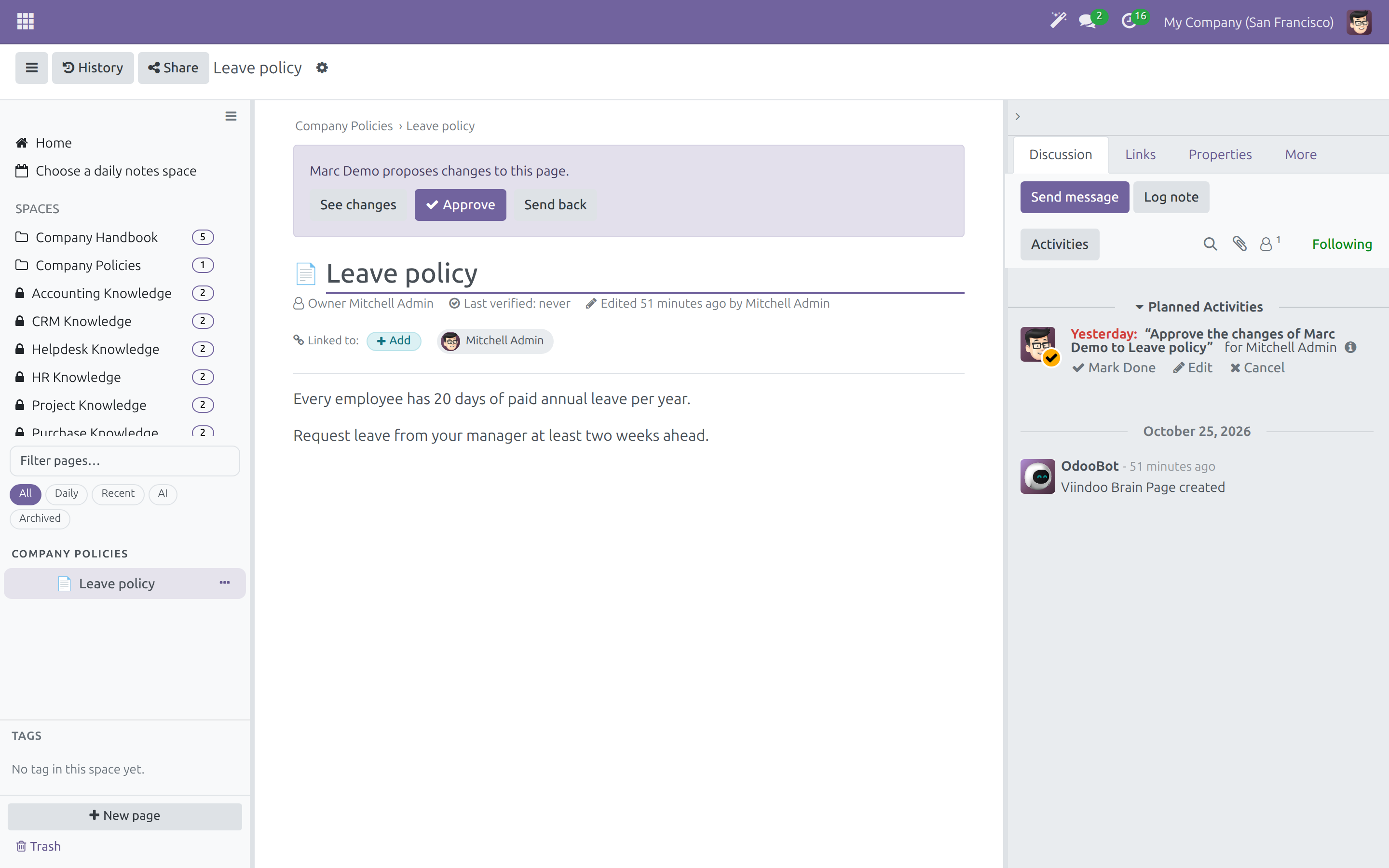Click Send back button
Screen dimensions: 1389x868
(555, 204)
